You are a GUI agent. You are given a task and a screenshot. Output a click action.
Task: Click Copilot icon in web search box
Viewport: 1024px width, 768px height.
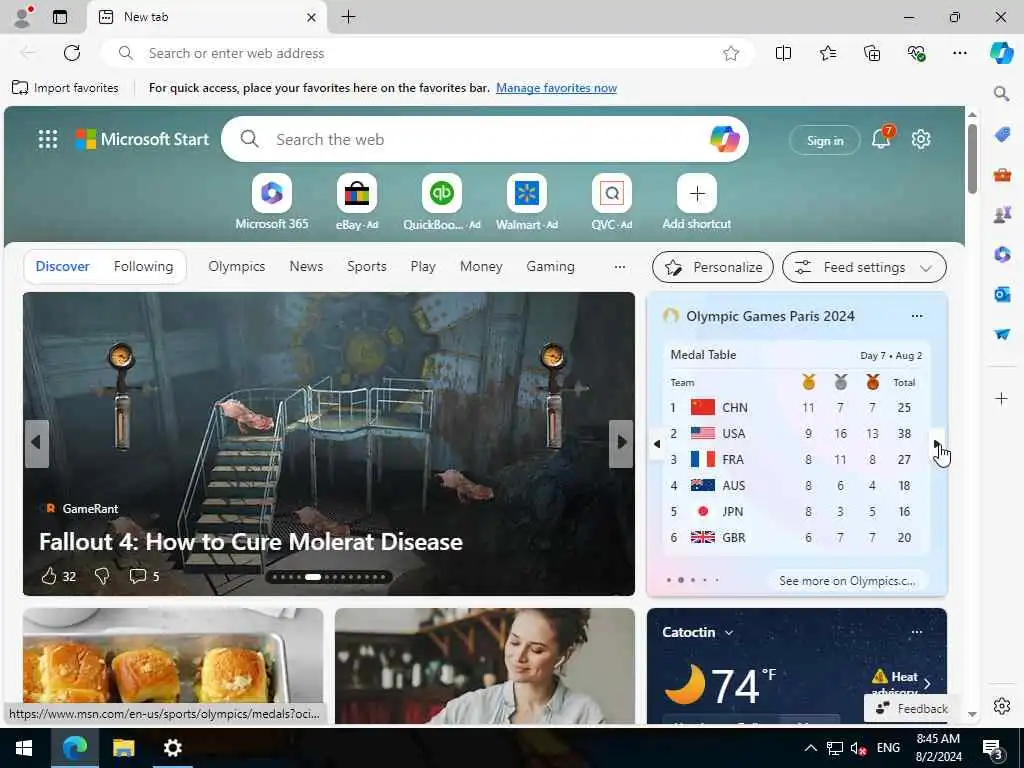pos(724,139)
